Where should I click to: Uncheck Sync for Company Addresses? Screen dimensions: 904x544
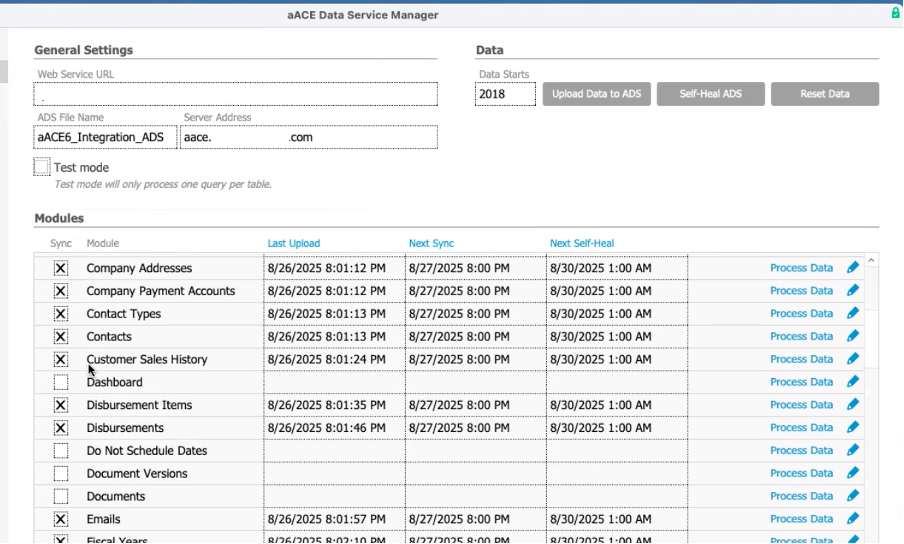61,268
